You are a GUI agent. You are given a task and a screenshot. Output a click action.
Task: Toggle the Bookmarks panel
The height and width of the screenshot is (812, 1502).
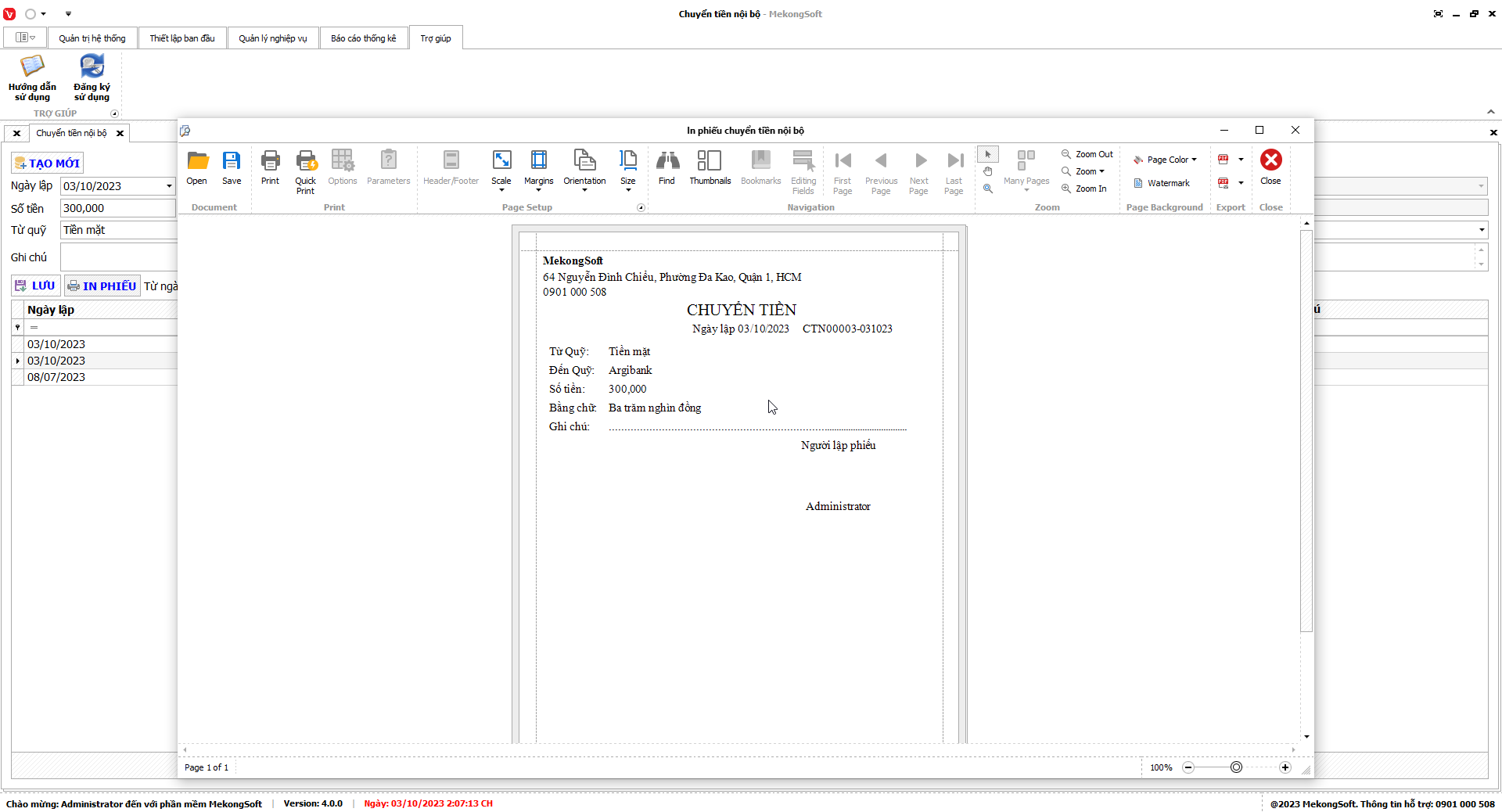click(760, 167)
